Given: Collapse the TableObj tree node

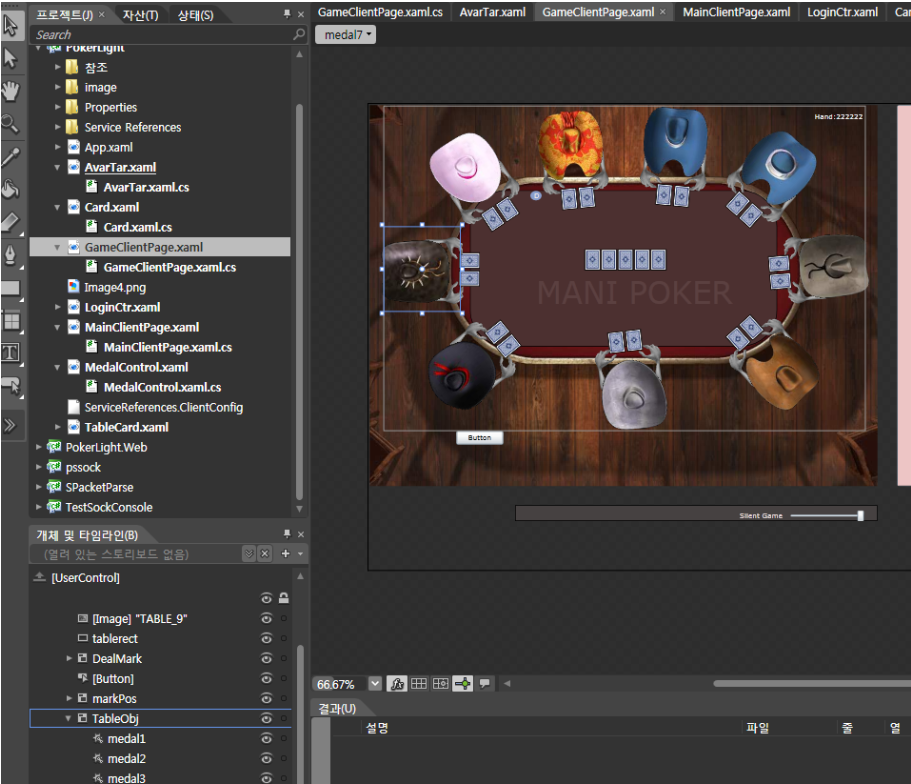Looking at the screenshot, I should click(x=69, y=719).
